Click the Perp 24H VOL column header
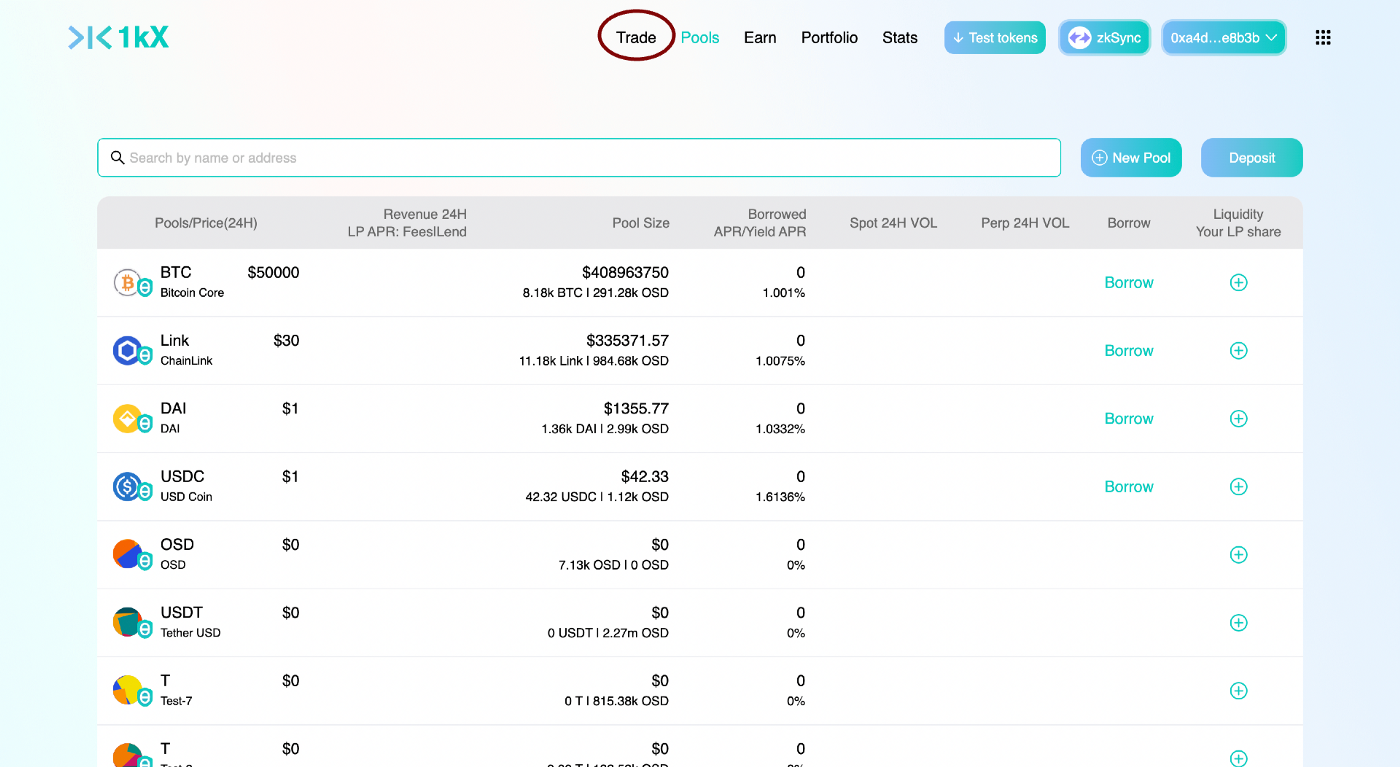The image size is (1400, 767). pyautogui.click(x=1025, y=223)
